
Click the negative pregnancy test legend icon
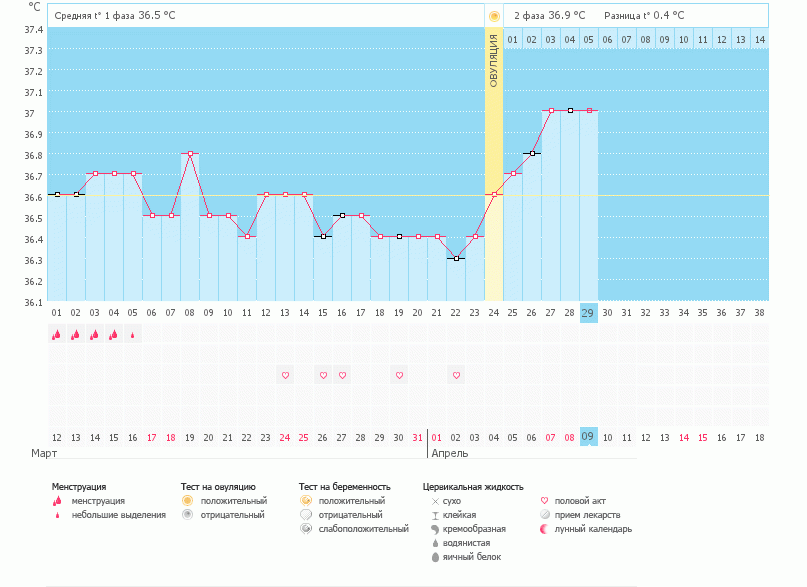coord(305,514)
